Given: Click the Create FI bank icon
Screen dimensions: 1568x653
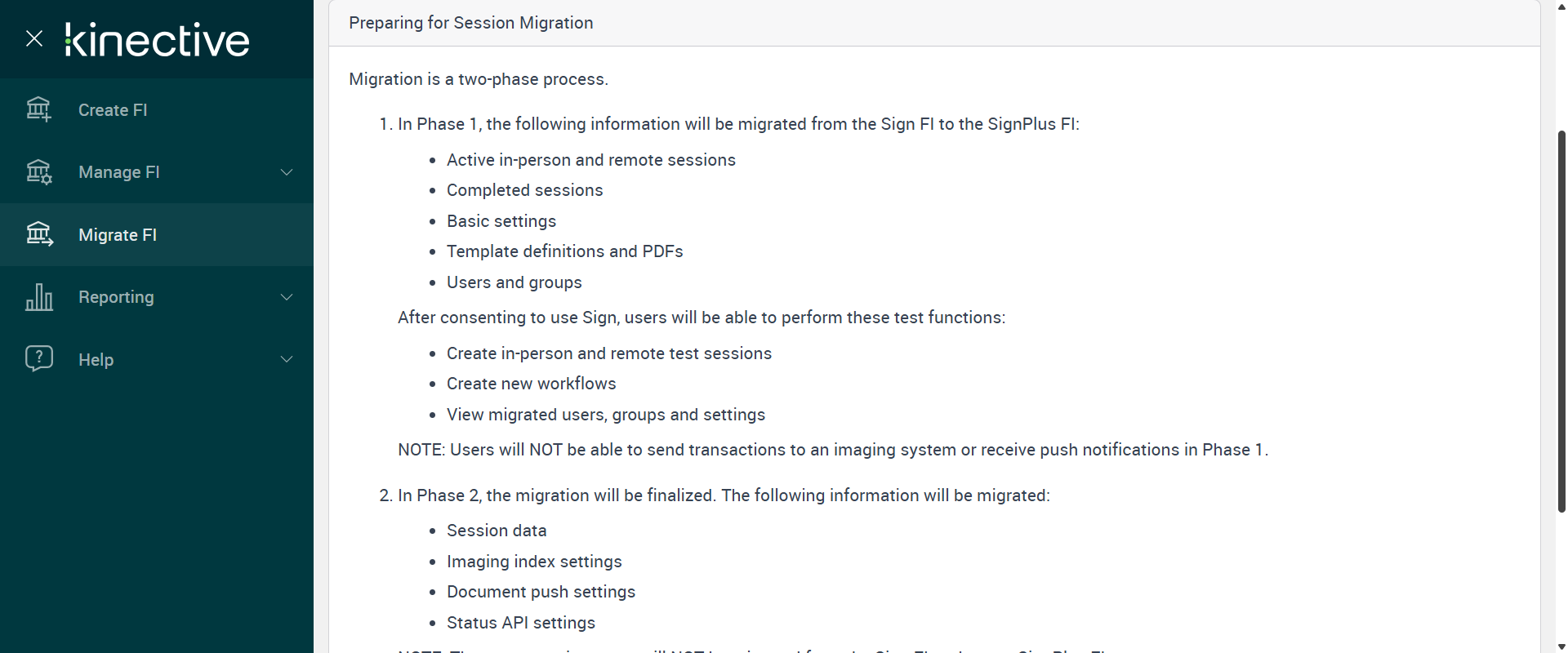Looking at the screenshot, I should tap(38, 109).
